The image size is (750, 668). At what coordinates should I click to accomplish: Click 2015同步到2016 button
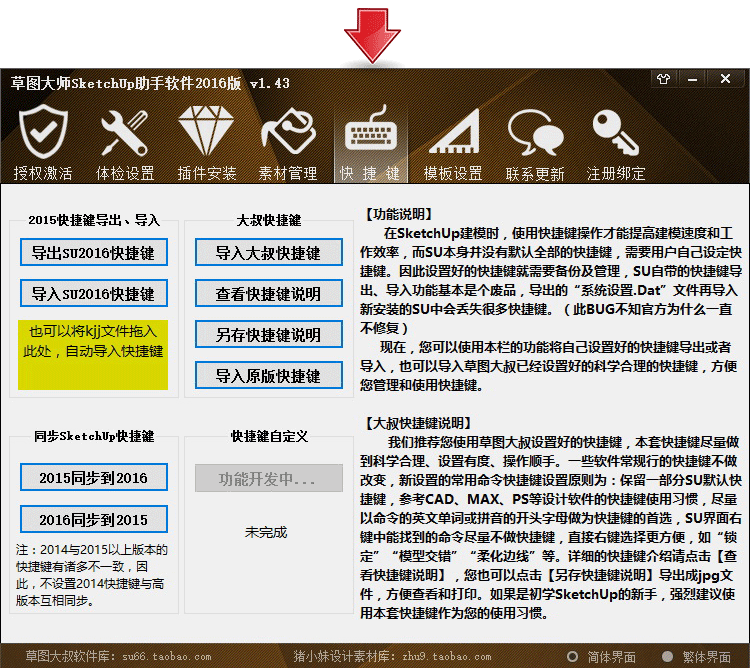coord(94,477)
